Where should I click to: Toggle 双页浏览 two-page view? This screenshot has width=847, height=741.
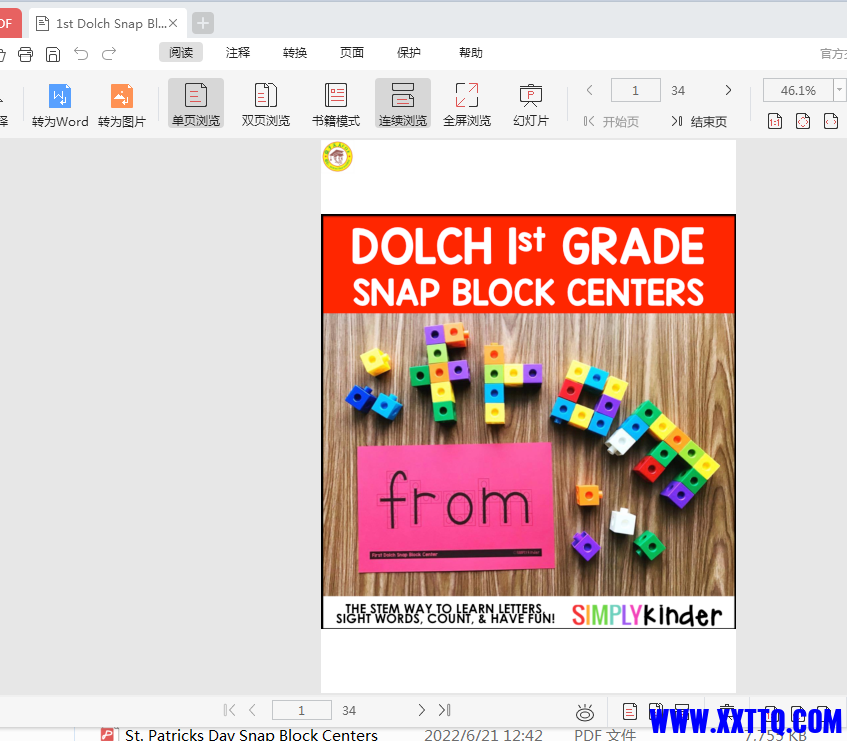coord(266,104)
